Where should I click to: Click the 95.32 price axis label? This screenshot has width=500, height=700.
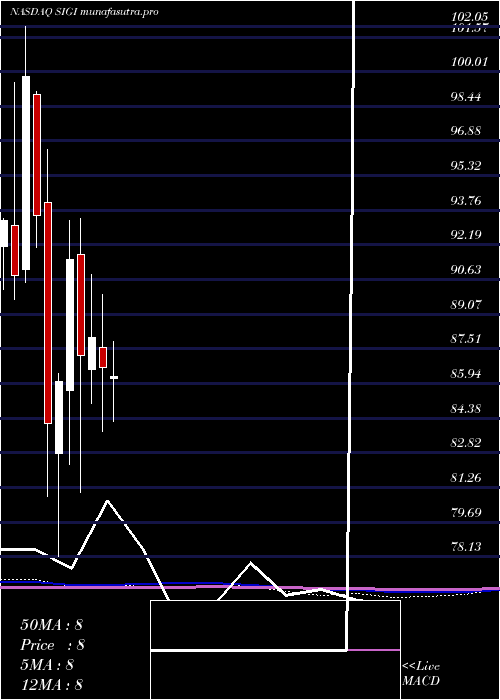[x=466, y=166]
